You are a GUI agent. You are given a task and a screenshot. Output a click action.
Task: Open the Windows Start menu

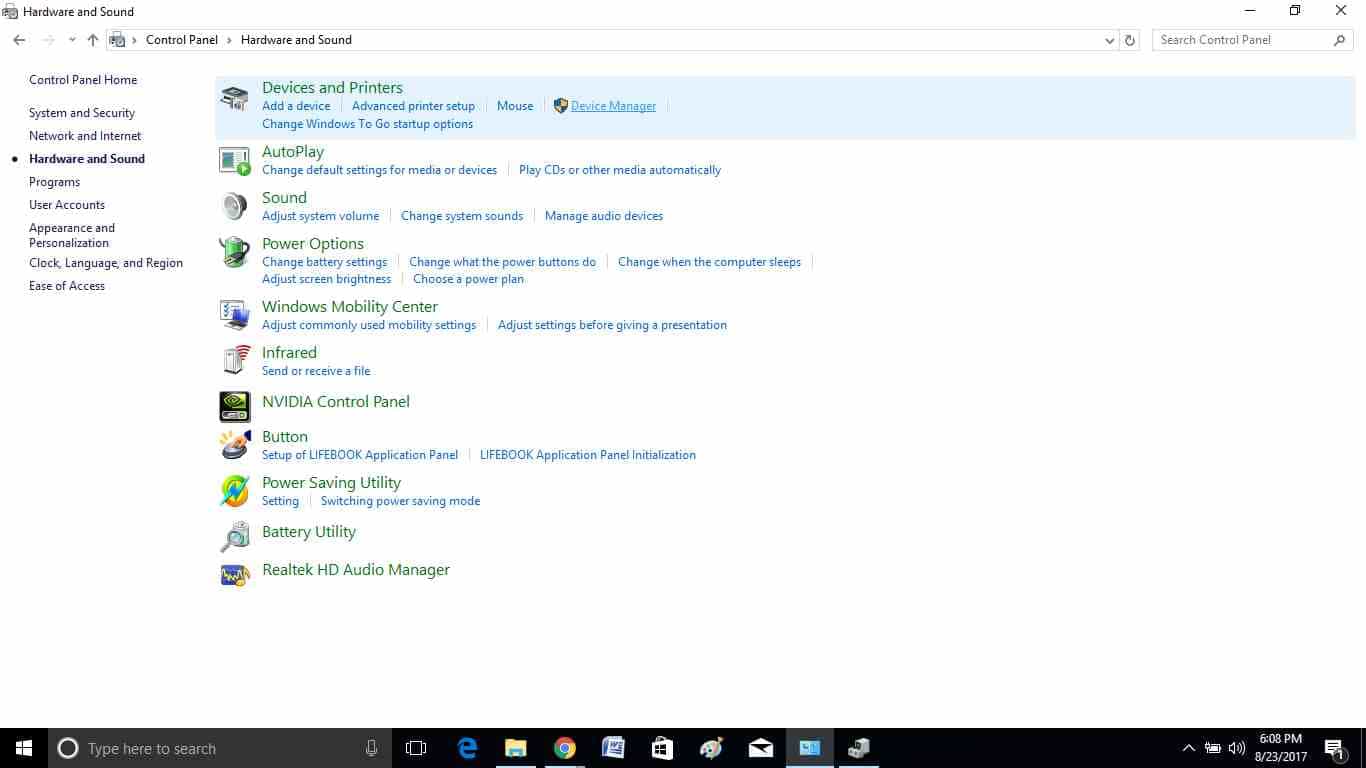click(x=23, y=748)
